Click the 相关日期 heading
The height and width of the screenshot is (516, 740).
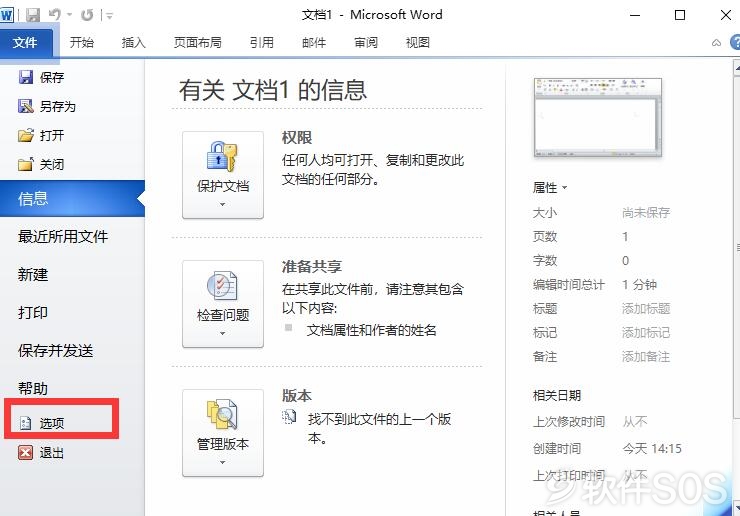click(x=557, y=396)
